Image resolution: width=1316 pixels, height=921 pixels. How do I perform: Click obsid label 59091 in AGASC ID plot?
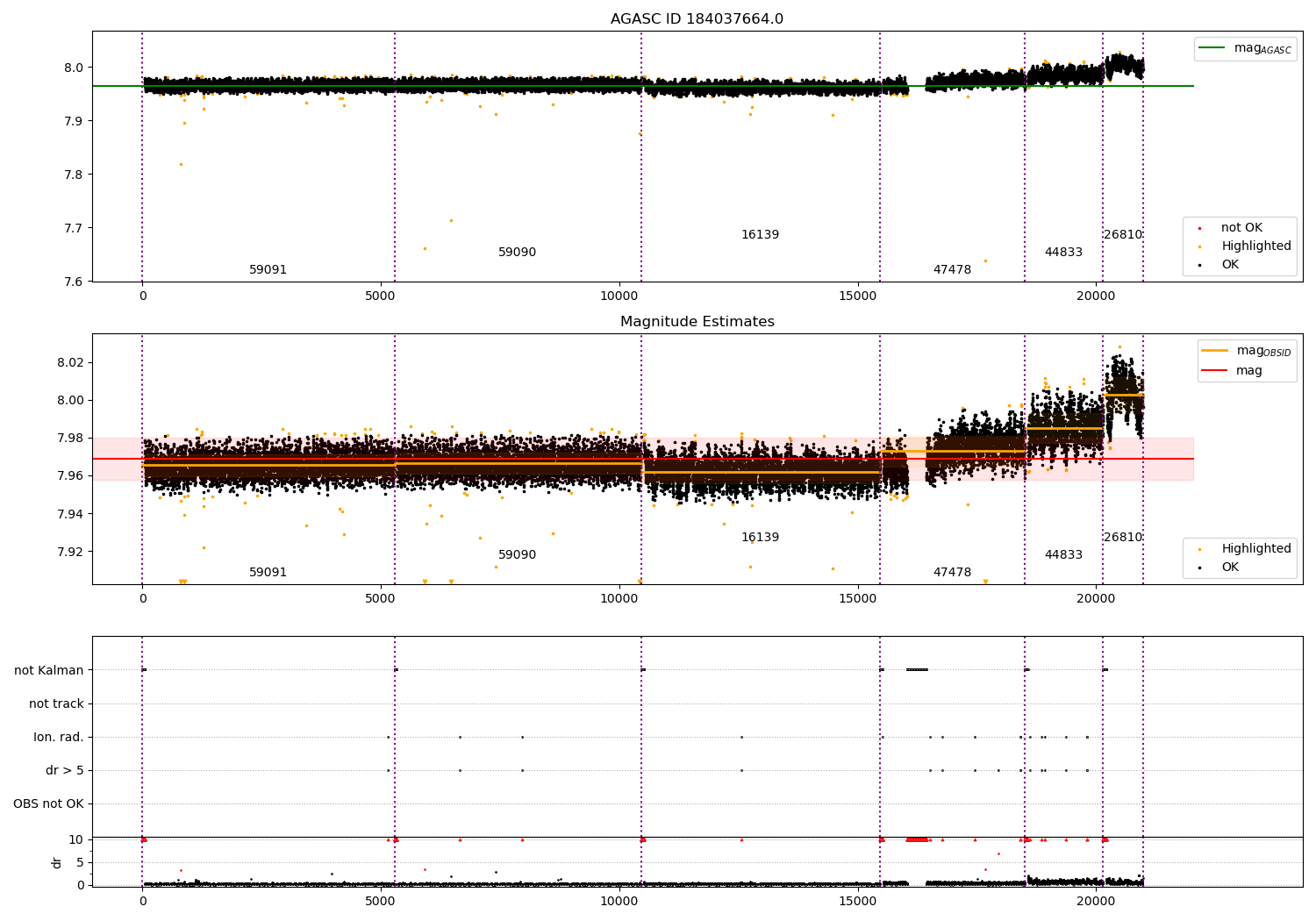tap(268, 270)
